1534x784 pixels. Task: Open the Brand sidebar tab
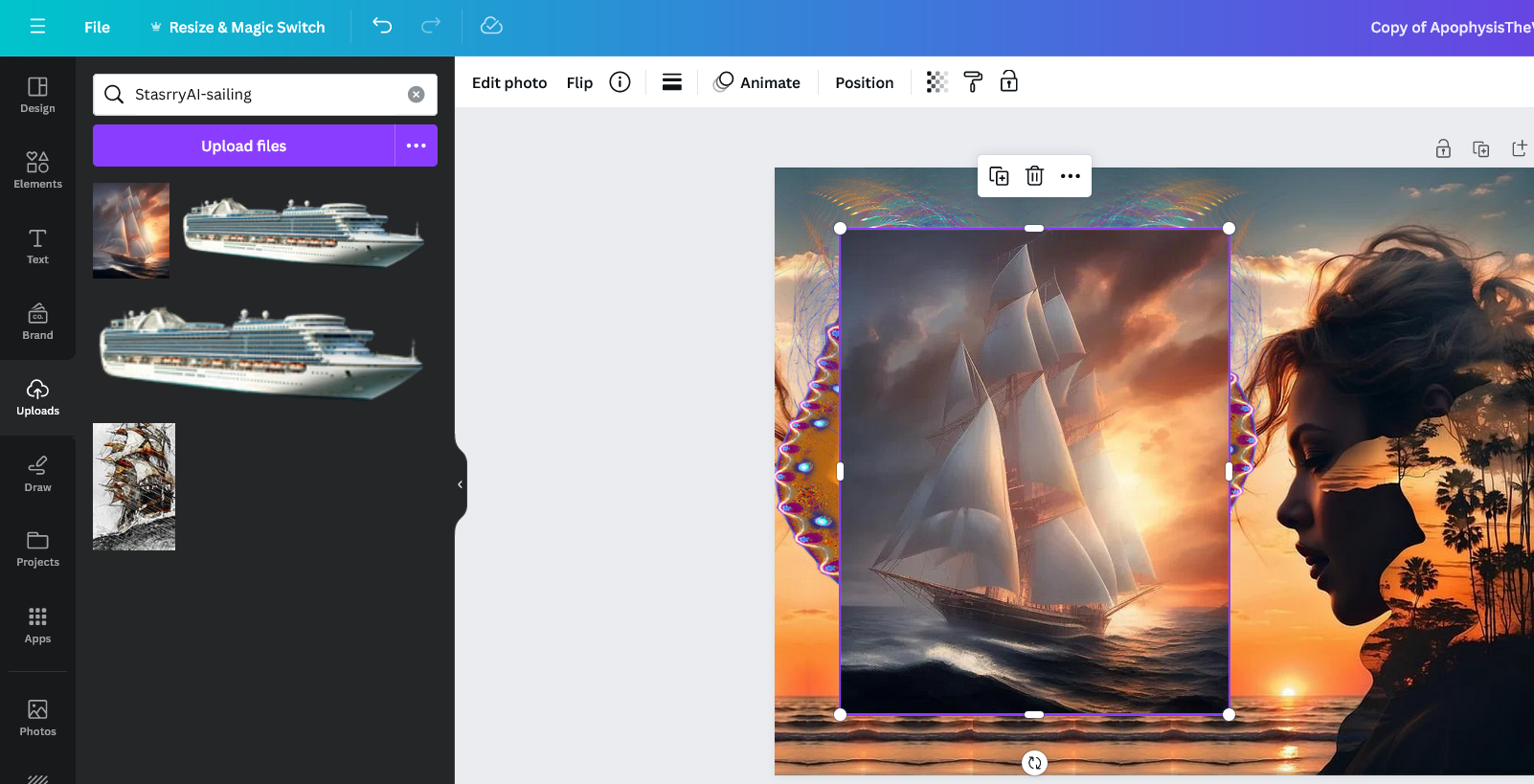pos(37,322)
